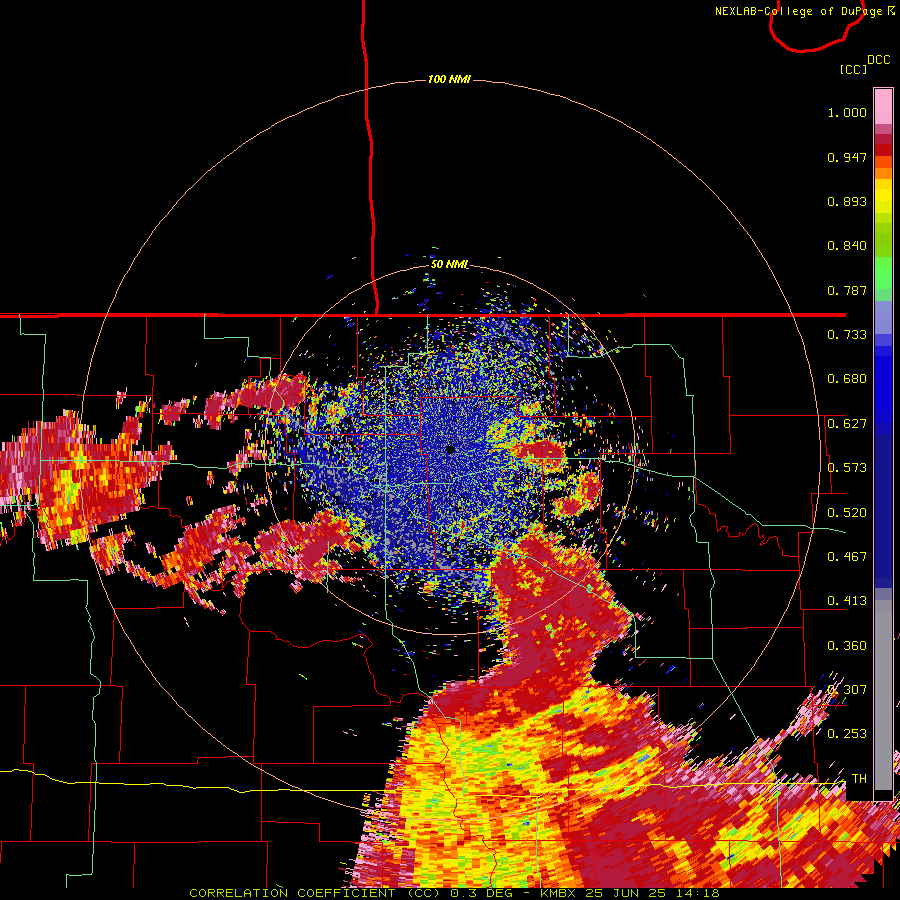Click the 0.253 legend value
This screenshot has width=900, height=900.
(x=847, y=734)
